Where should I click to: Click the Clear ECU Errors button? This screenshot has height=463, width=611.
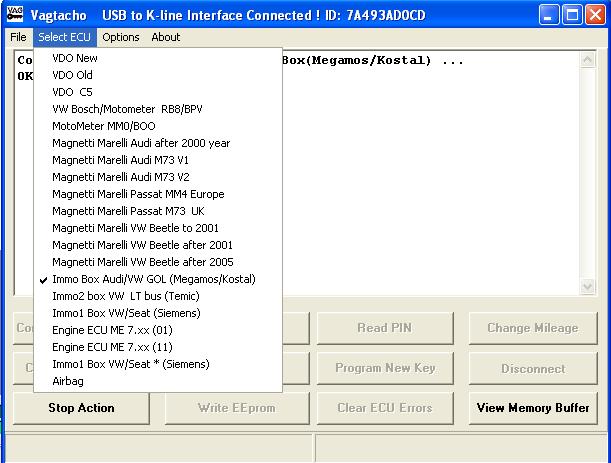click(385, 408)
